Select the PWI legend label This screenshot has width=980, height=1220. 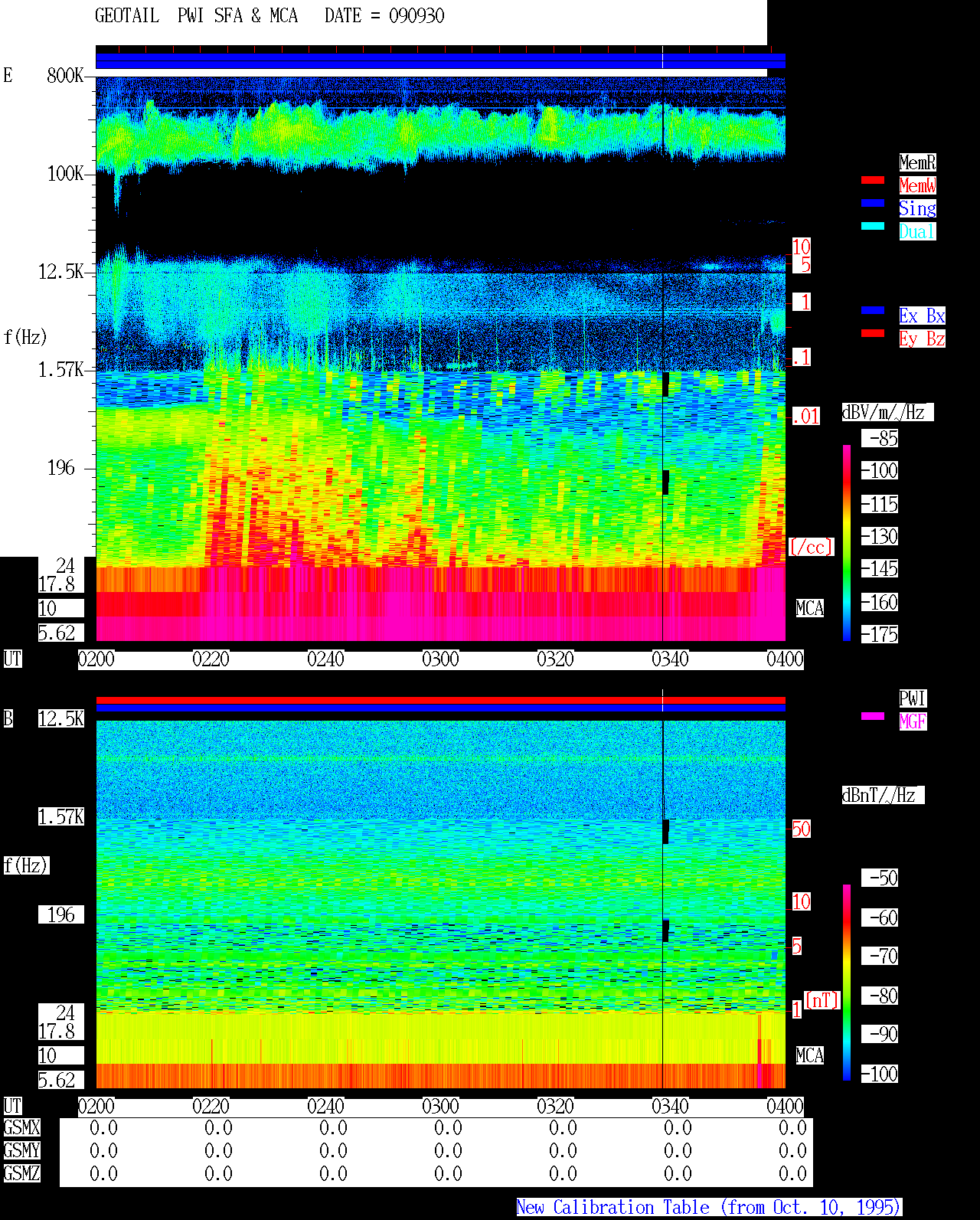pos(913,698)
